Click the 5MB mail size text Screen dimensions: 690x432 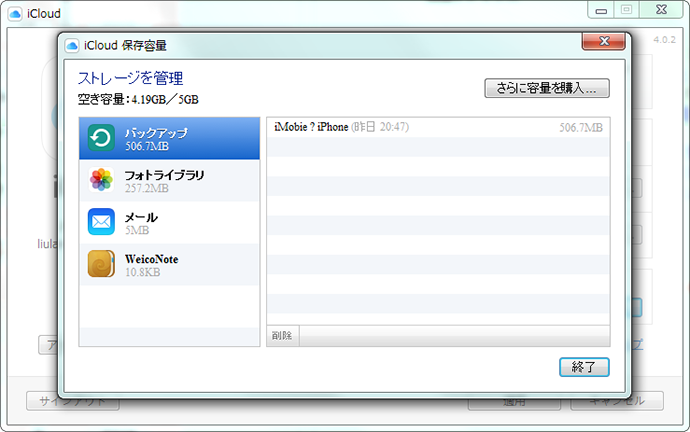click(x=137, y=230)
